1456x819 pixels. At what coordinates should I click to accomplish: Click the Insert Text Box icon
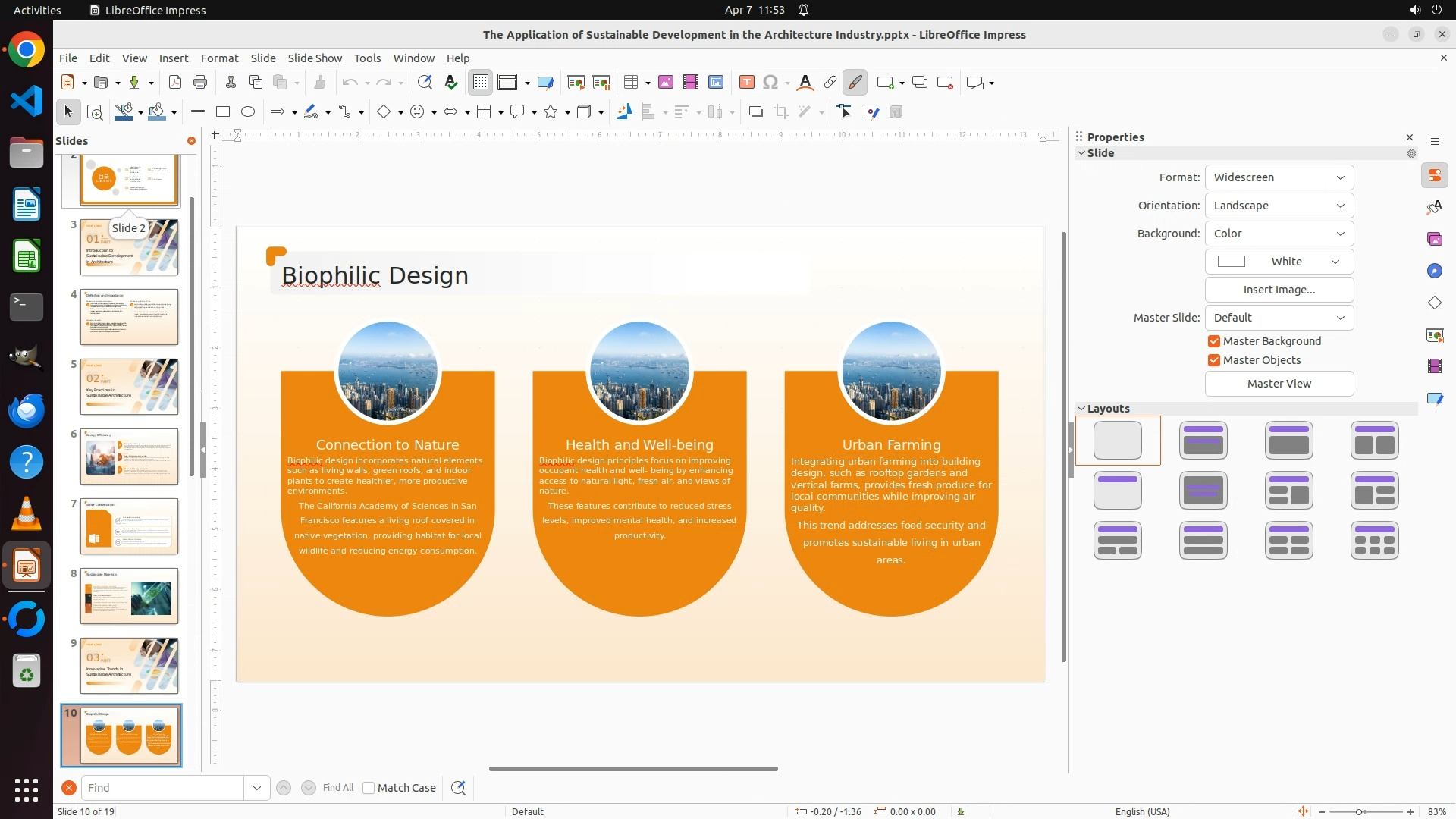pos(747,83)
